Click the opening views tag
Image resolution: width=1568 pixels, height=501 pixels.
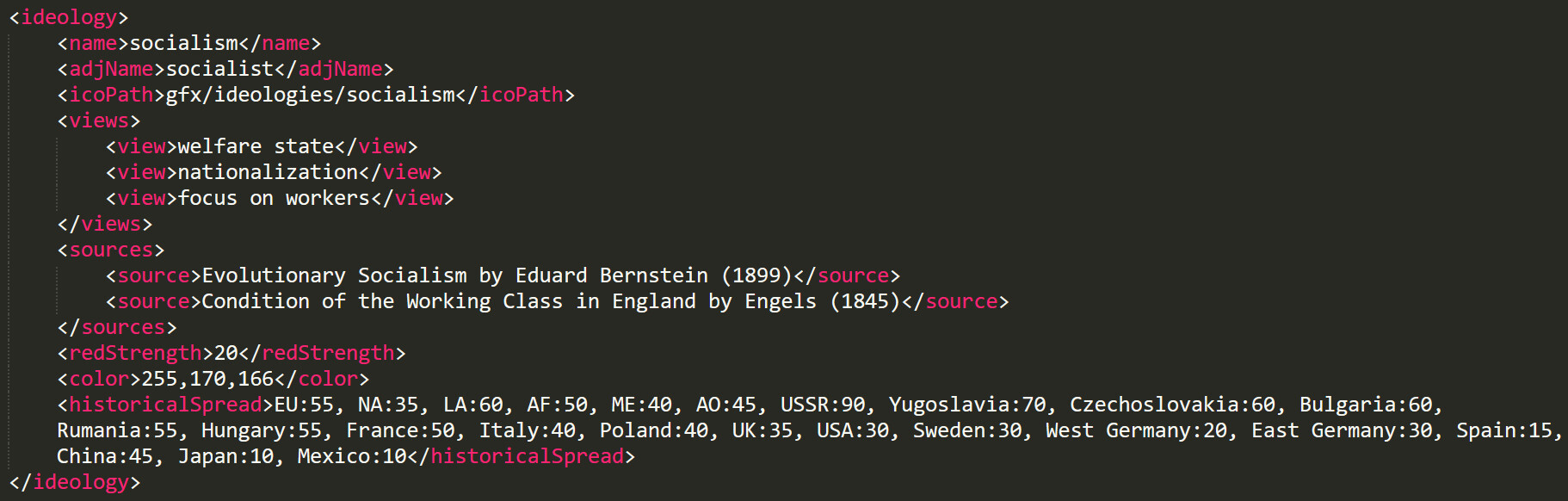point(98,121)
